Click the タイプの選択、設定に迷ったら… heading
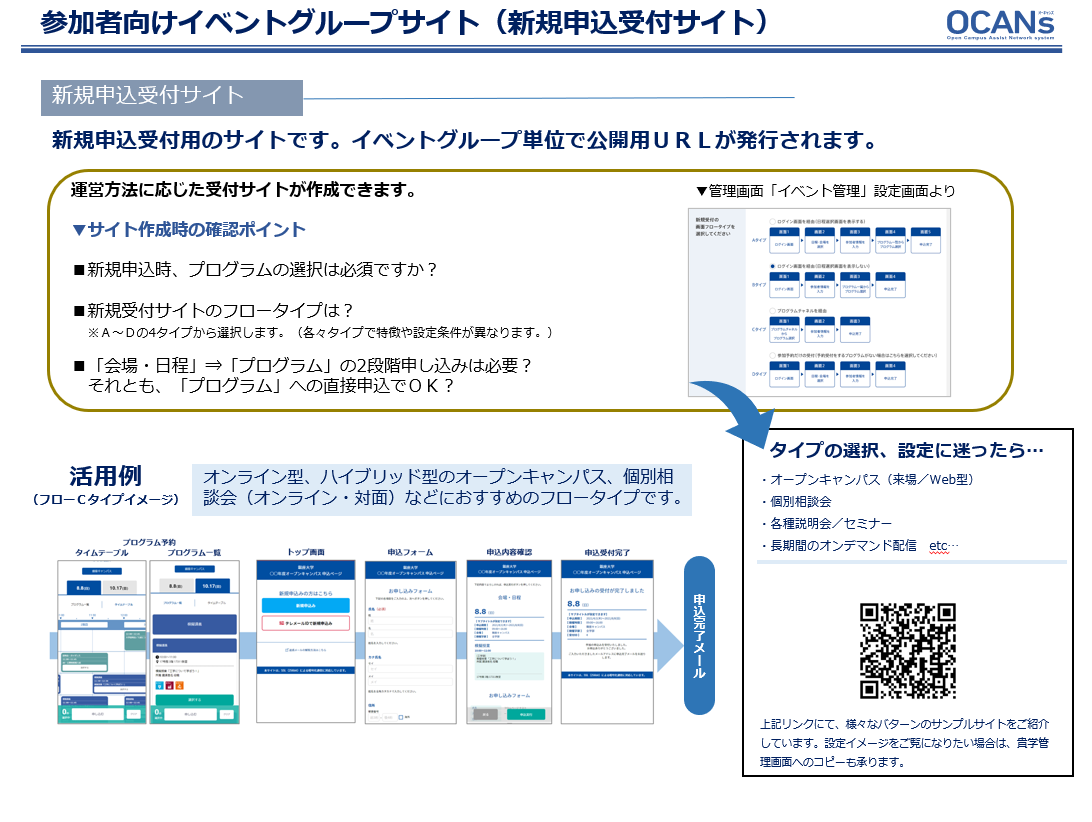The image size is (1092, 822). pyautogui.click(x=906, y=451)
